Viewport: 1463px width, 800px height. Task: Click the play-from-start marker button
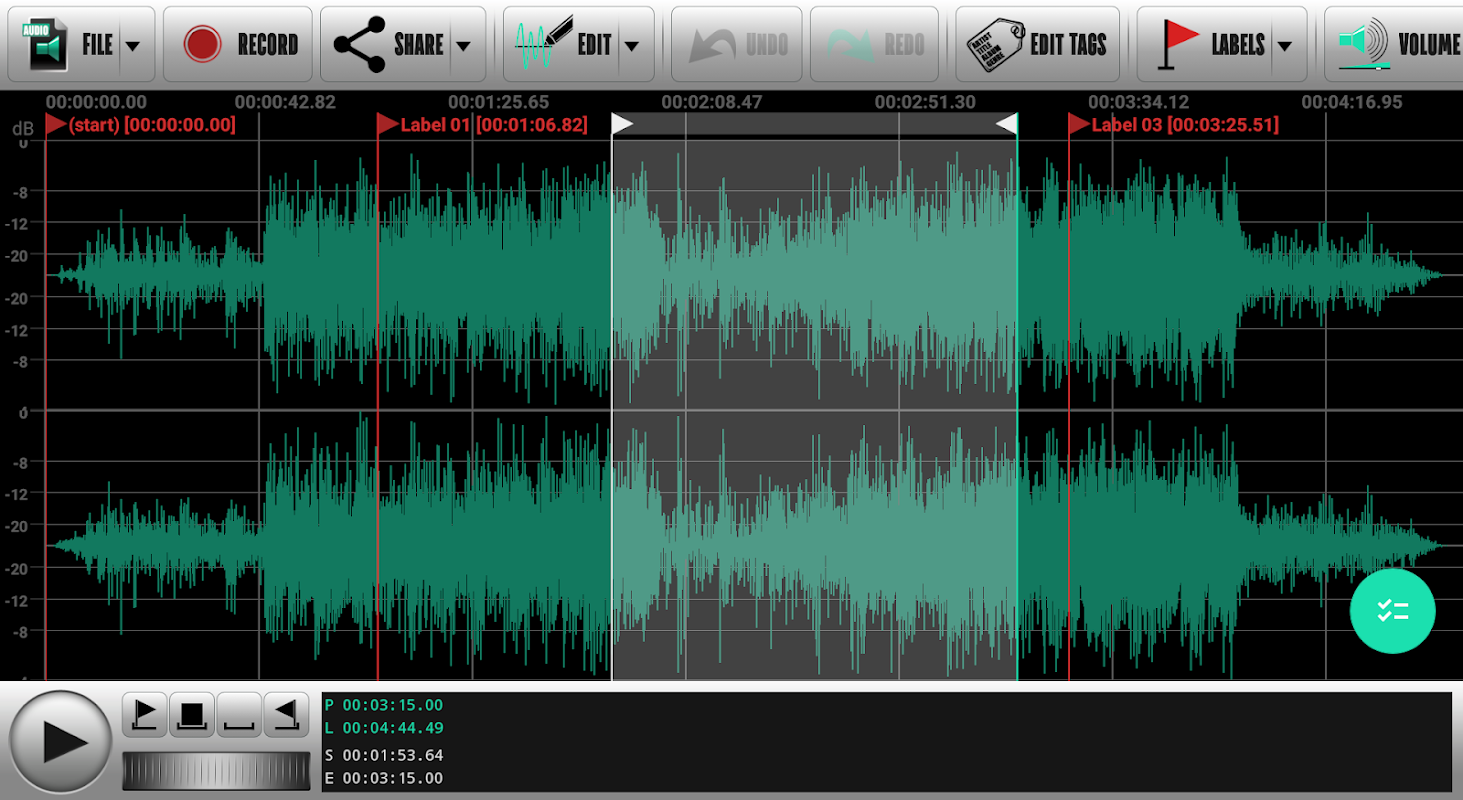tap(145, 714)
